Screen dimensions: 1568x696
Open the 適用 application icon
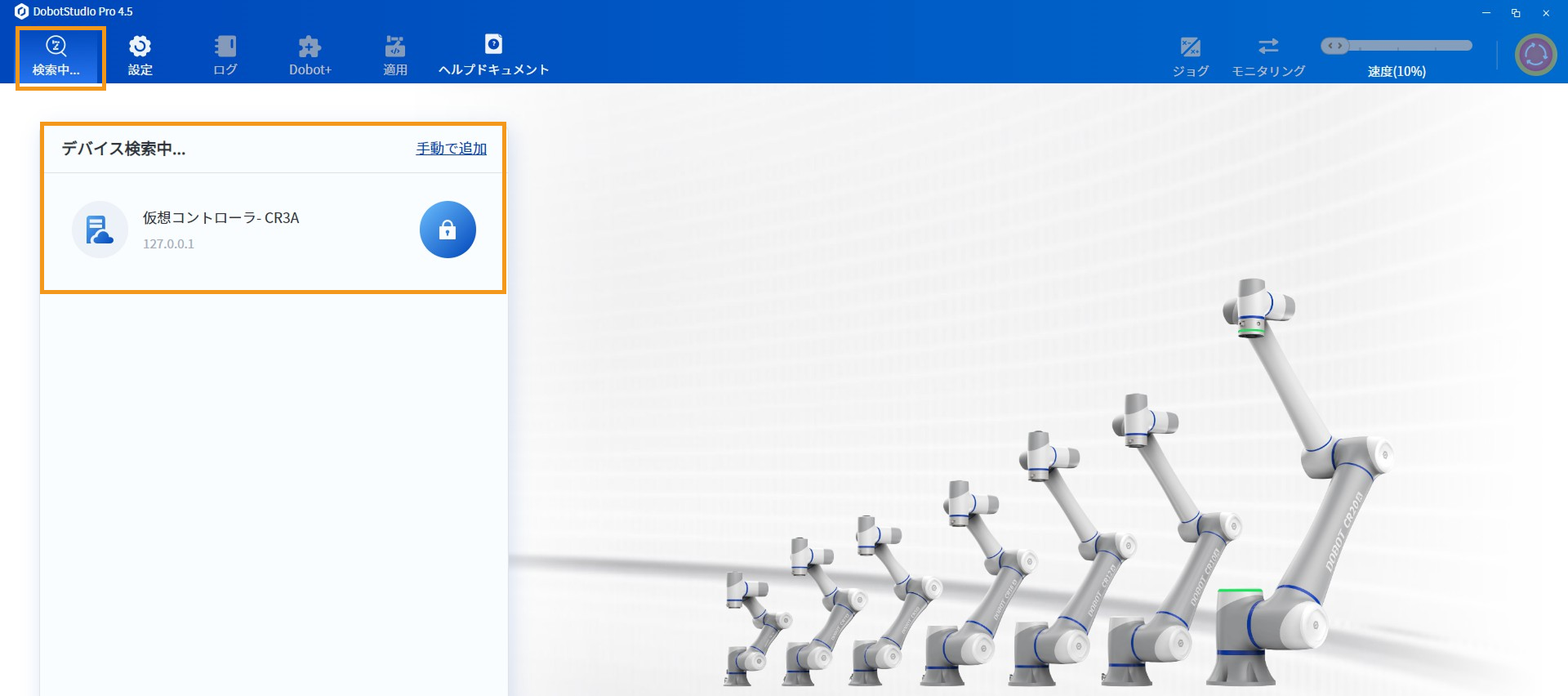coord(395,56)
